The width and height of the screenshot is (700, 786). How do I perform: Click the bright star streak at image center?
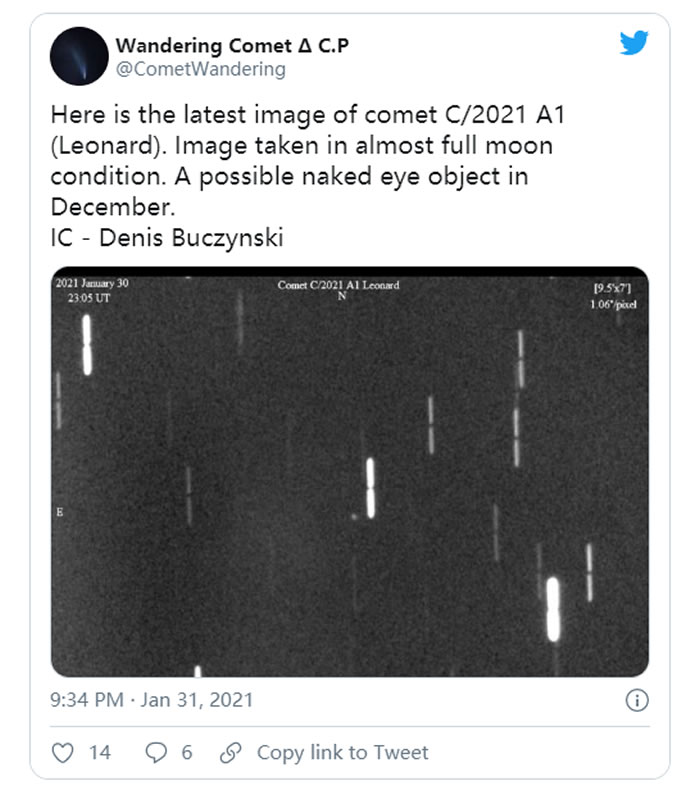click(x=370, y=488)
